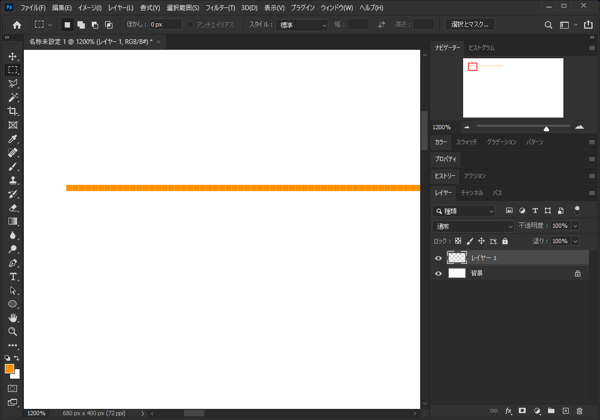Open the 不透明度 opacity dropdown arrow
Image resolution: width=600 pixels, height=420 pixels.
[x=575, y=226]
